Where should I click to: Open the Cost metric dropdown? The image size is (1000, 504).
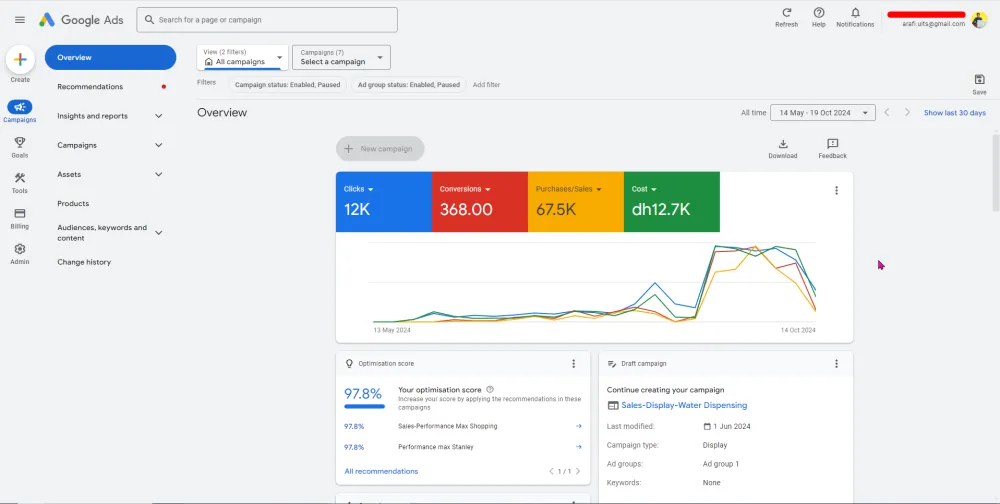[x=645, y=189]
